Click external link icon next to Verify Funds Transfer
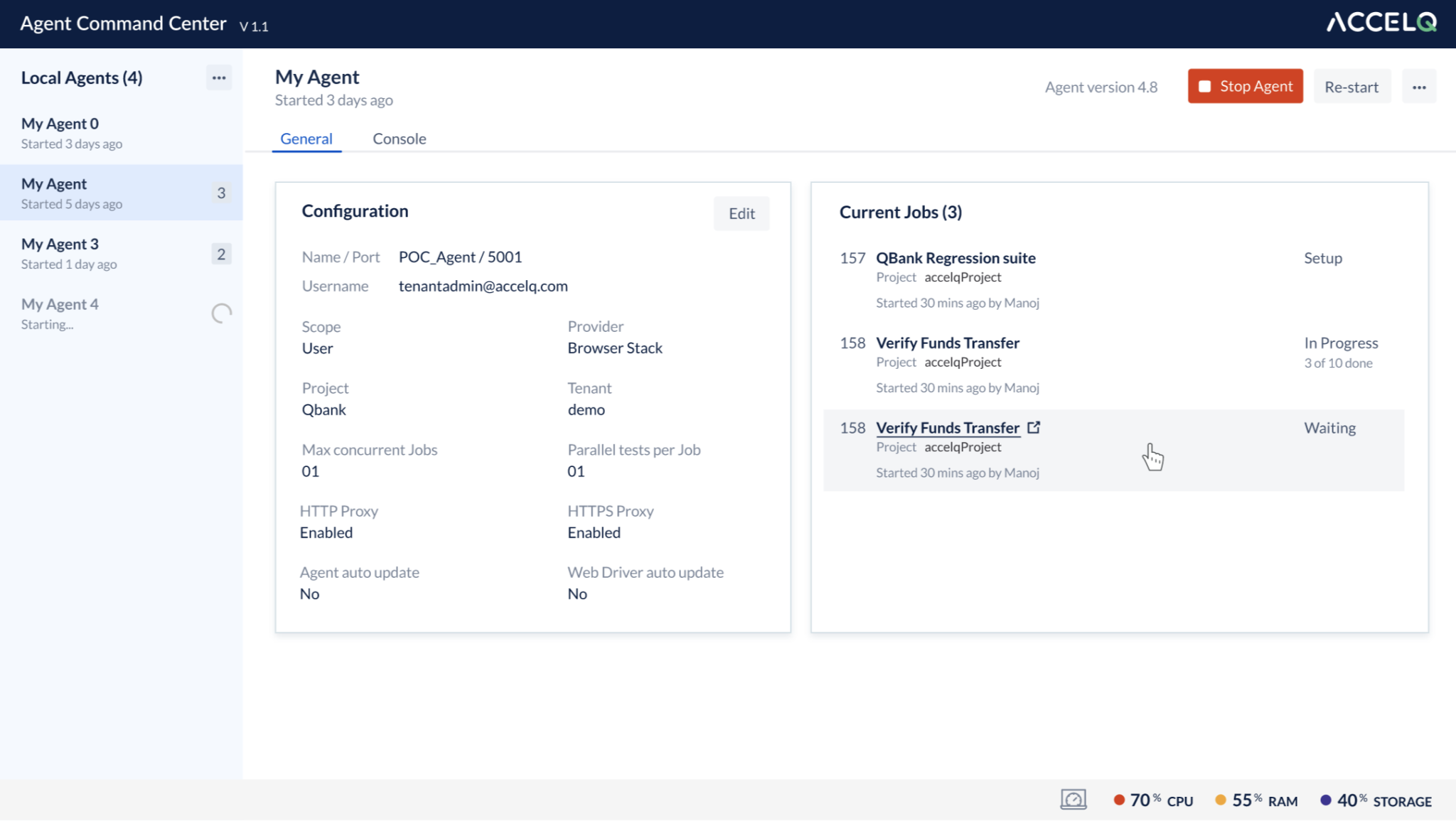This screenshot has height=821, width=1456. pos(1034,427)
